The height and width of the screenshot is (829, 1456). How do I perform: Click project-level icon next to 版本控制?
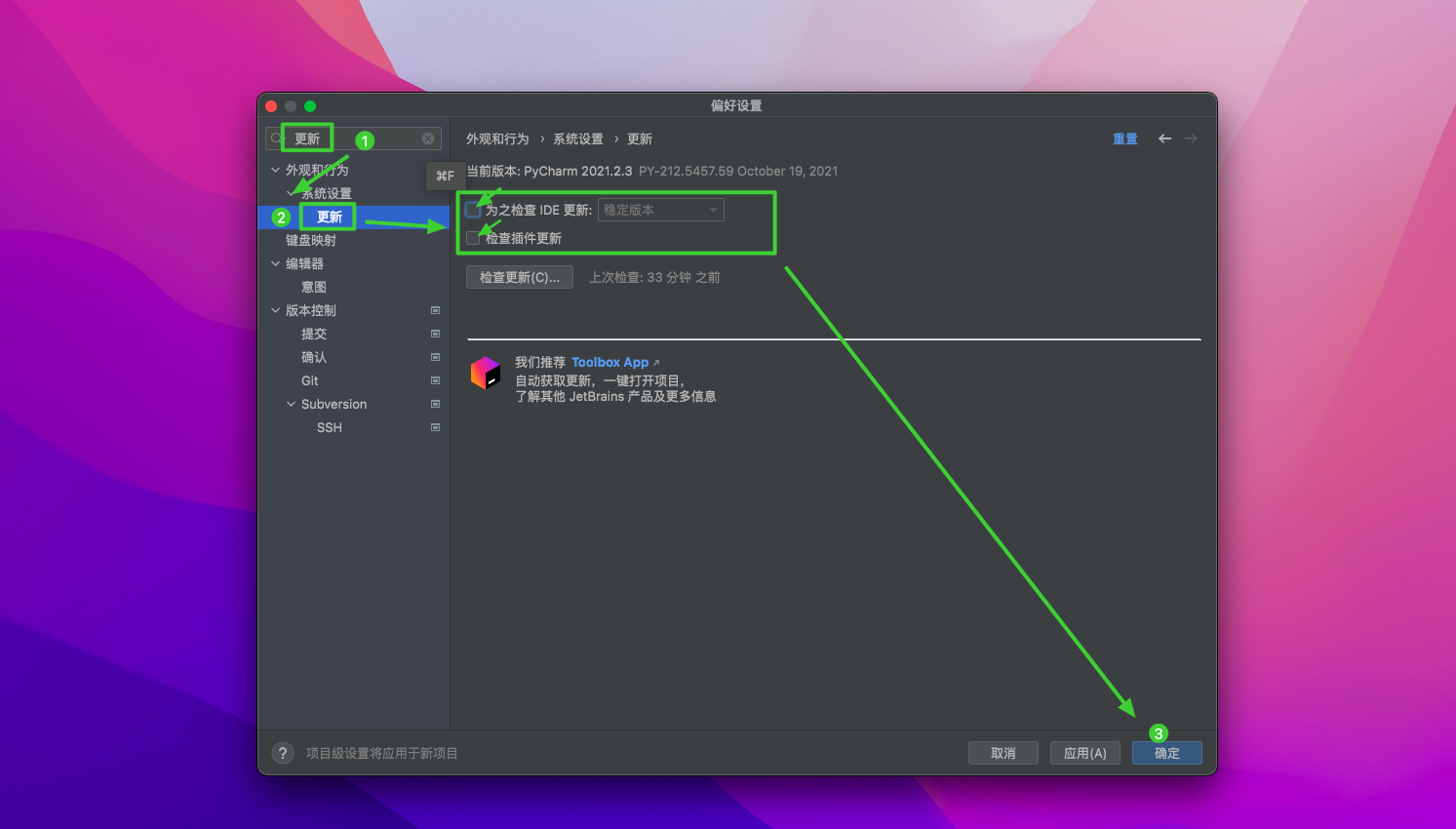click(x=435, y=310)
